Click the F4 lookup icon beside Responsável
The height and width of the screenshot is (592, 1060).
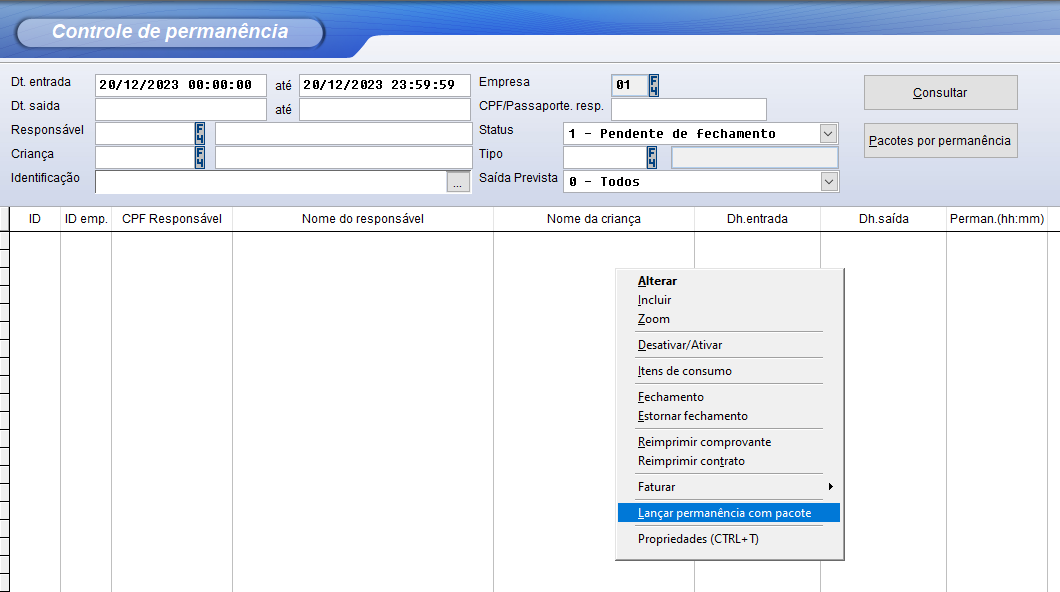point(200,133)
